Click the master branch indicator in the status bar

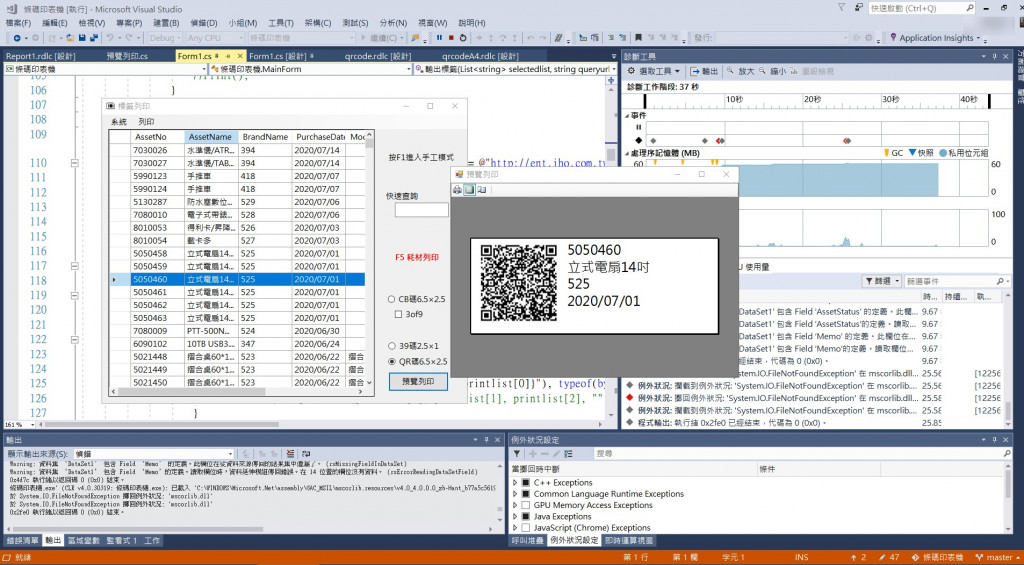tap(997, 557)
